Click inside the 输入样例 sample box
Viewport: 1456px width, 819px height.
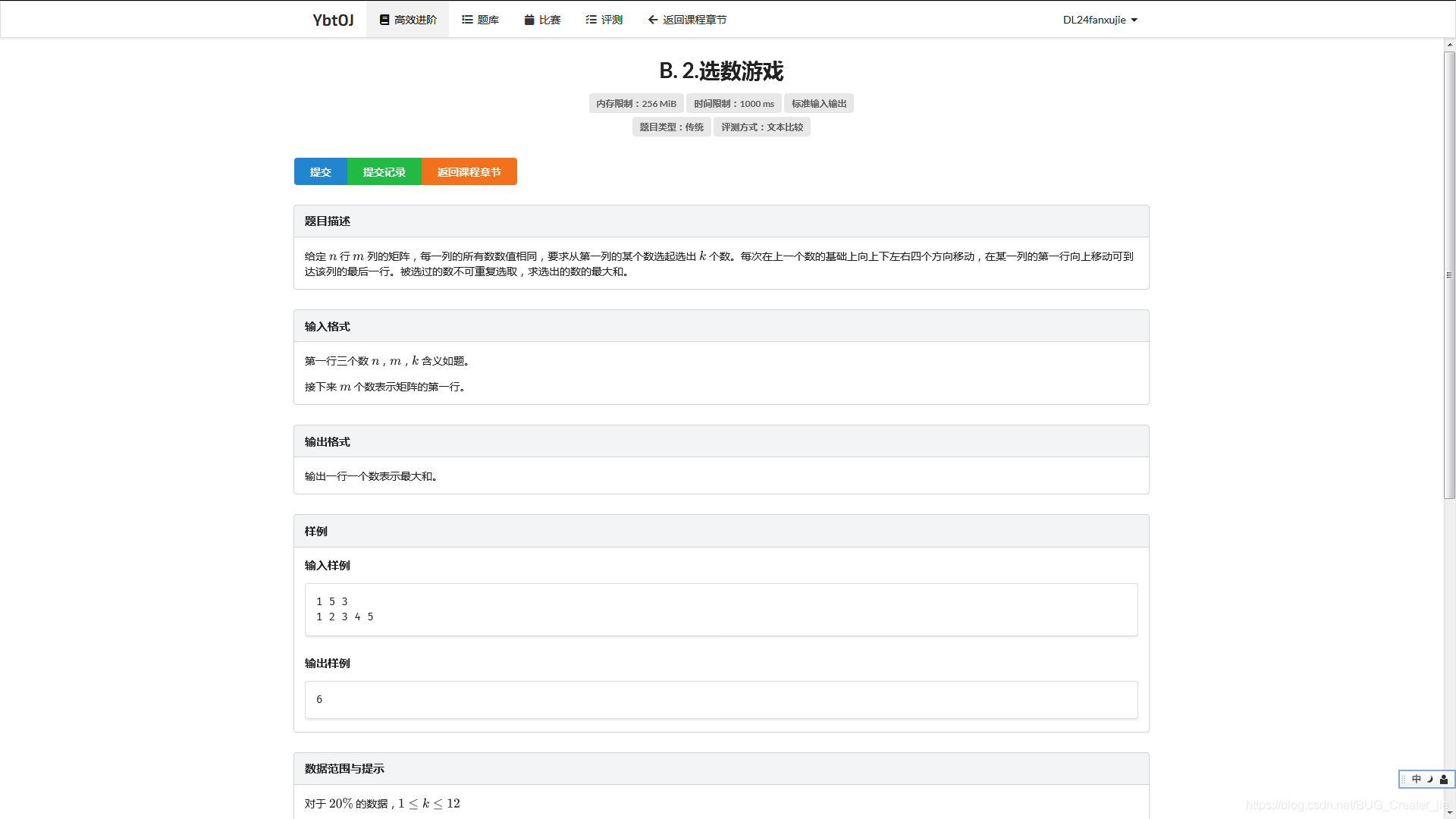pyautogui.click(x=720, y=609)
